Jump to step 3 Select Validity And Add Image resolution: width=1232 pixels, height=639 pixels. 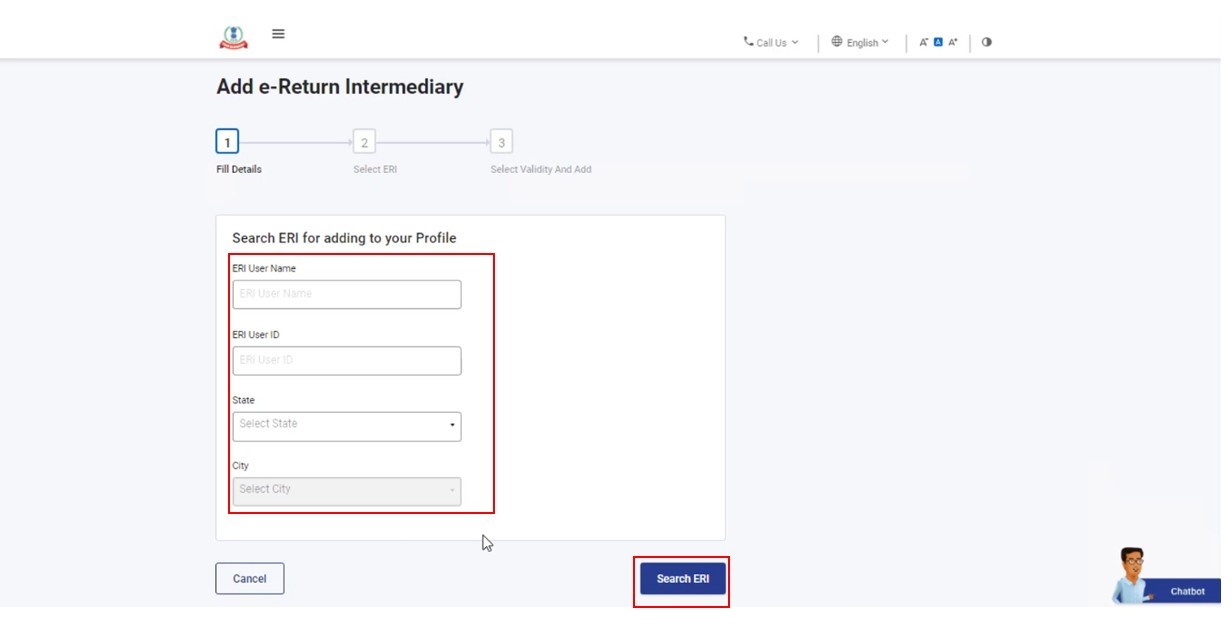point(501,143)
